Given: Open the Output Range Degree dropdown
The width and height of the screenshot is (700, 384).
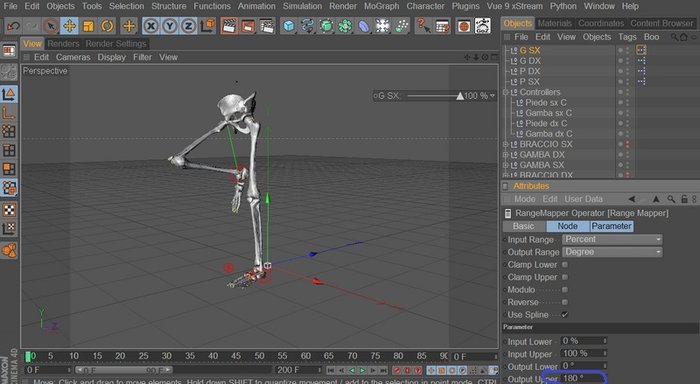Looking at the screenshot, I should point(612,252).
